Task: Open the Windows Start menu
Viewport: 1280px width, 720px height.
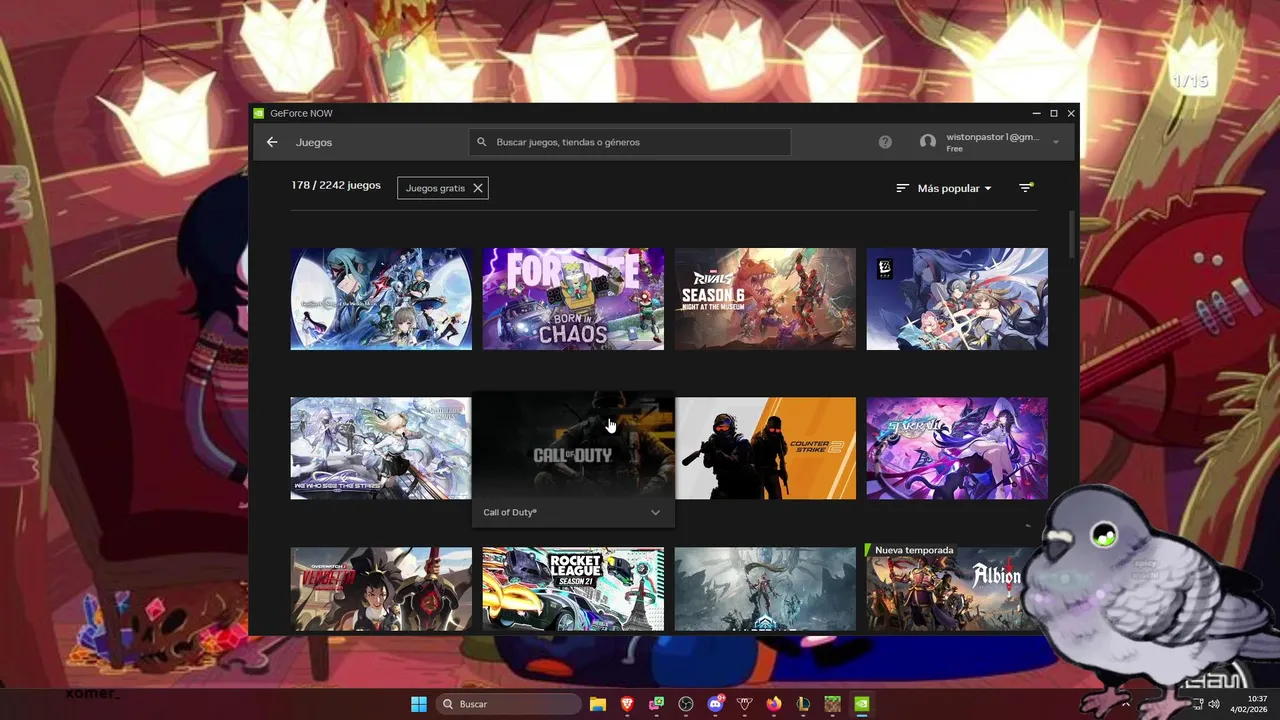Action: pyautogui.click(x=419, y=704)
